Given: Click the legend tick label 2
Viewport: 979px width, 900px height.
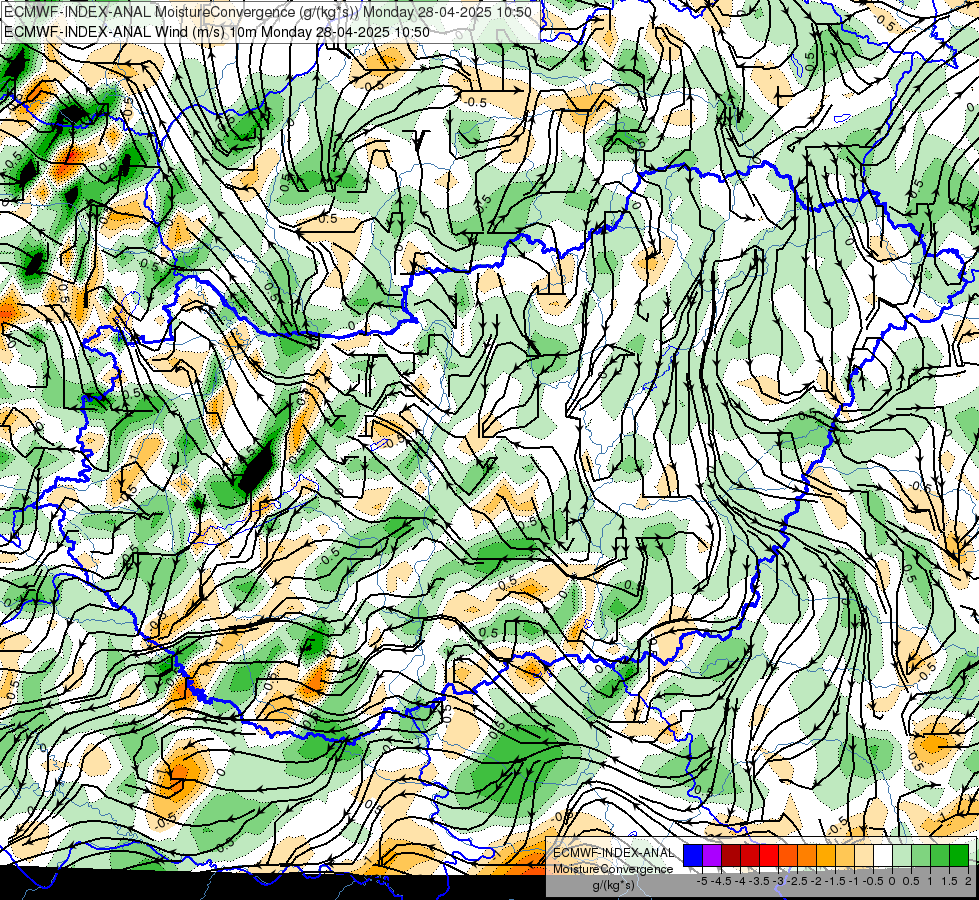Looking at the screenshot, I should coord(968,881).
